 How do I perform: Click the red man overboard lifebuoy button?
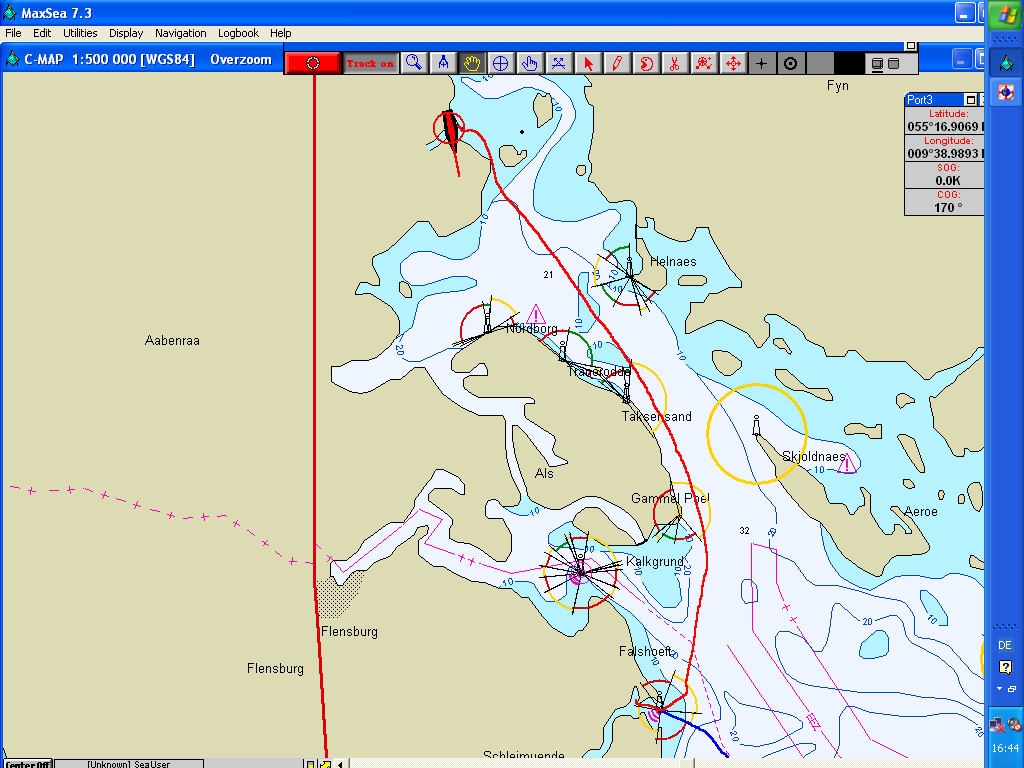tap(313, 63)
